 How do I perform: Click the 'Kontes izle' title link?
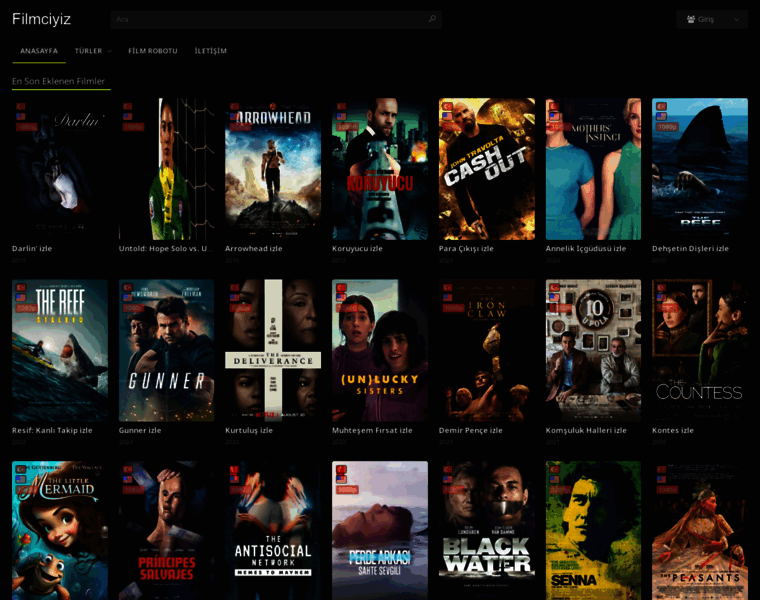click(x=673, y=430)
